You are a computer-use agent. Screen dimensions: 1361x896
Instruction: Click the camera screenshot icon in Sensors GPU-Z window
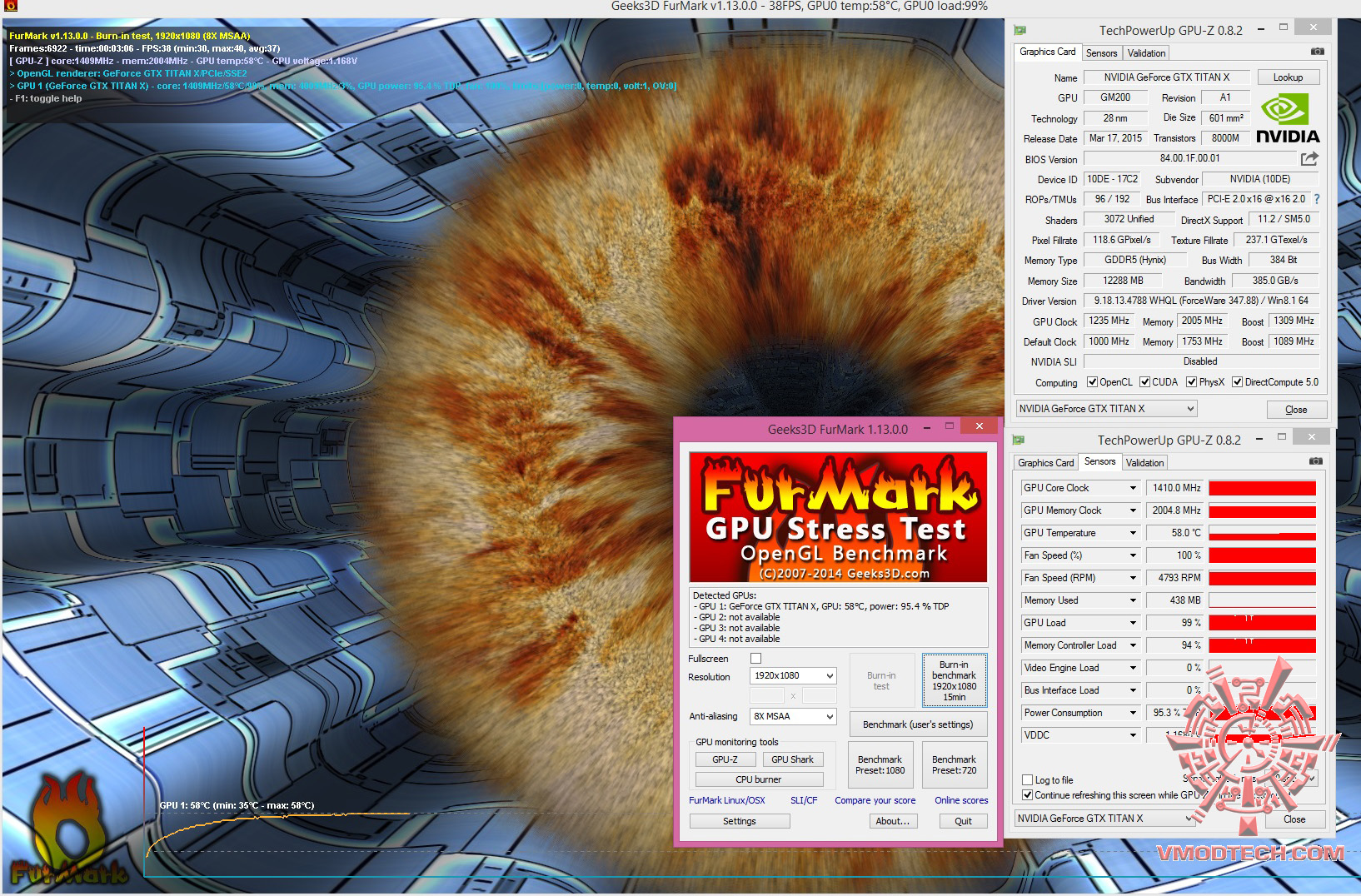pyautogui.click(x=1315, y=461)
